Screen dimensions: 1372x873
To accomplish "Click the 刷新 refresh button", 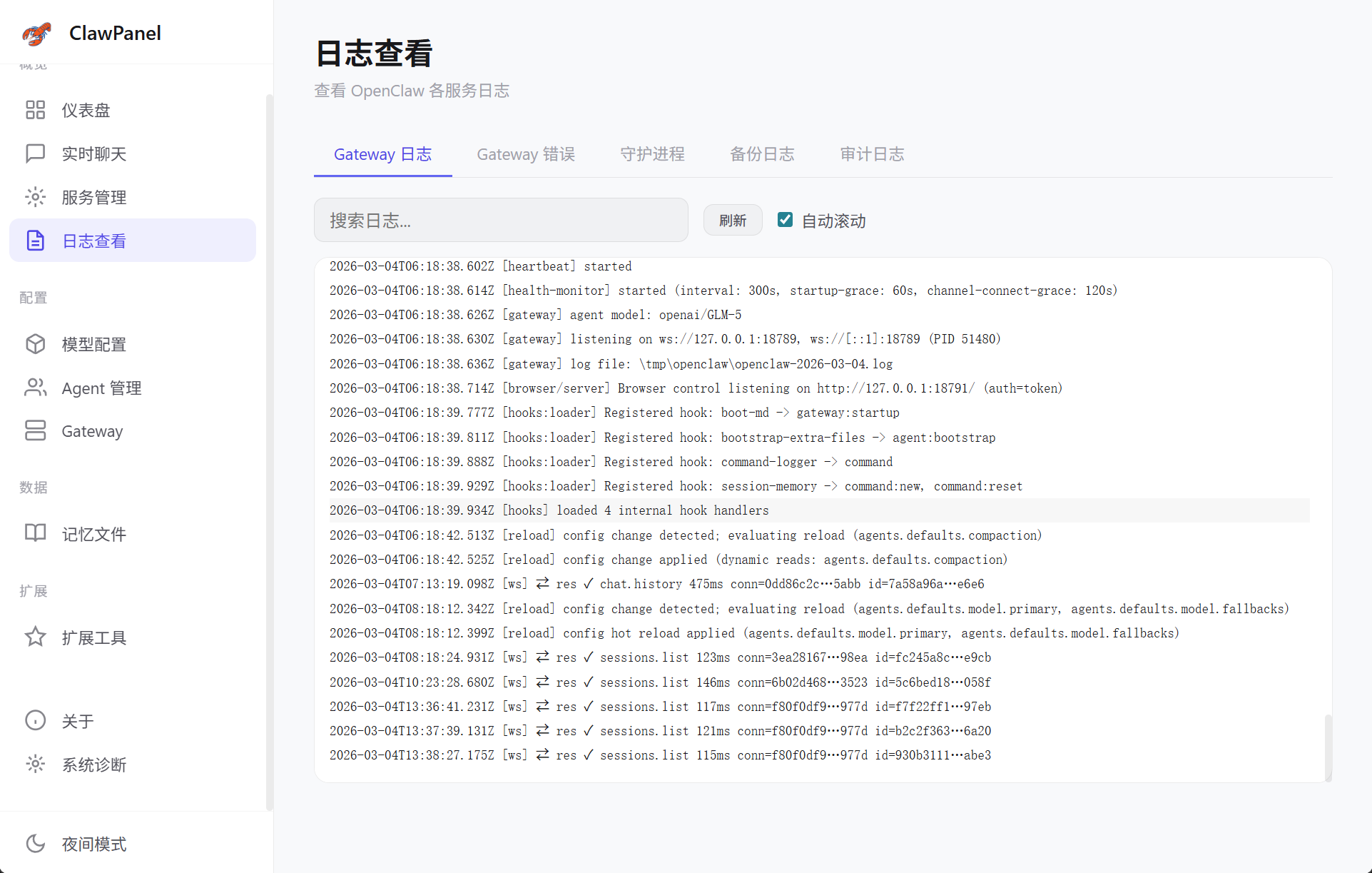I will [732, 220].
